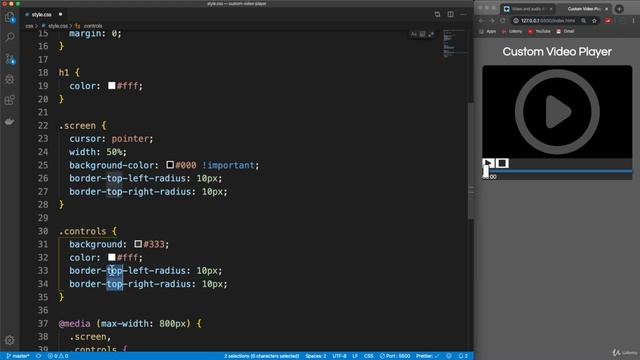
Task: Click the zoom magnifier in the address bar
Action: click(584, 20)
